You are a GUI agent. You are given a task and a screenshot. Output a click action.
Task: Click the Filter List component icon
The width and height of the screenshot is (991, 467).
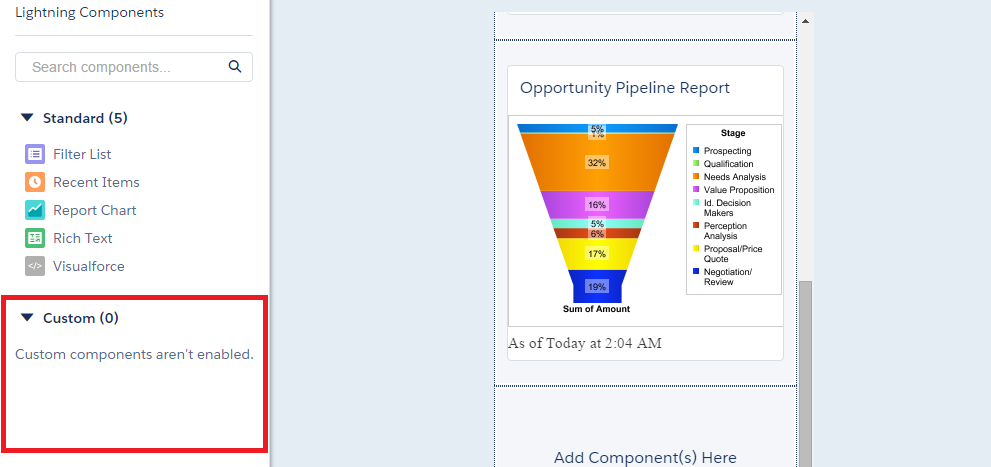click(35, 154)
